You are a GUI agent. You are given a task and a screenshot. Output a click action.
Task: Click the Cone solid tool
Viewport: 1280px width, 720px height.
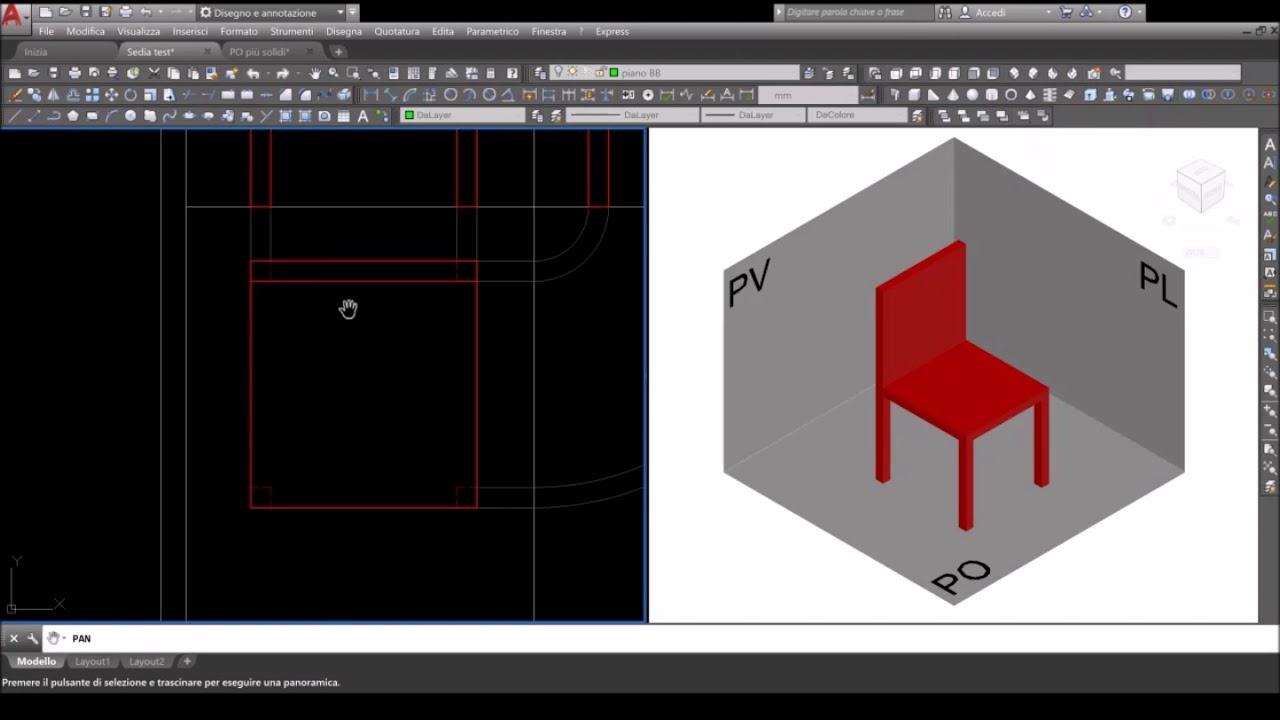952,95
